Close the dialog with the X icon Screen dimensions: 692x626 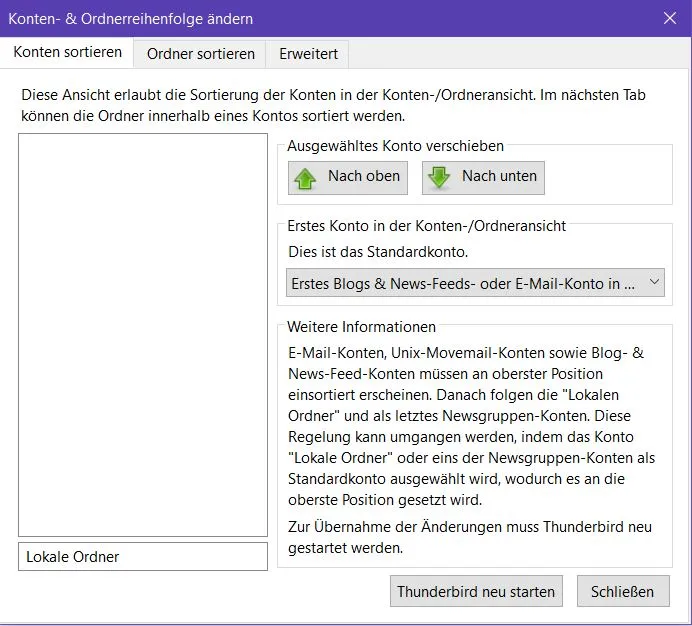670,18
